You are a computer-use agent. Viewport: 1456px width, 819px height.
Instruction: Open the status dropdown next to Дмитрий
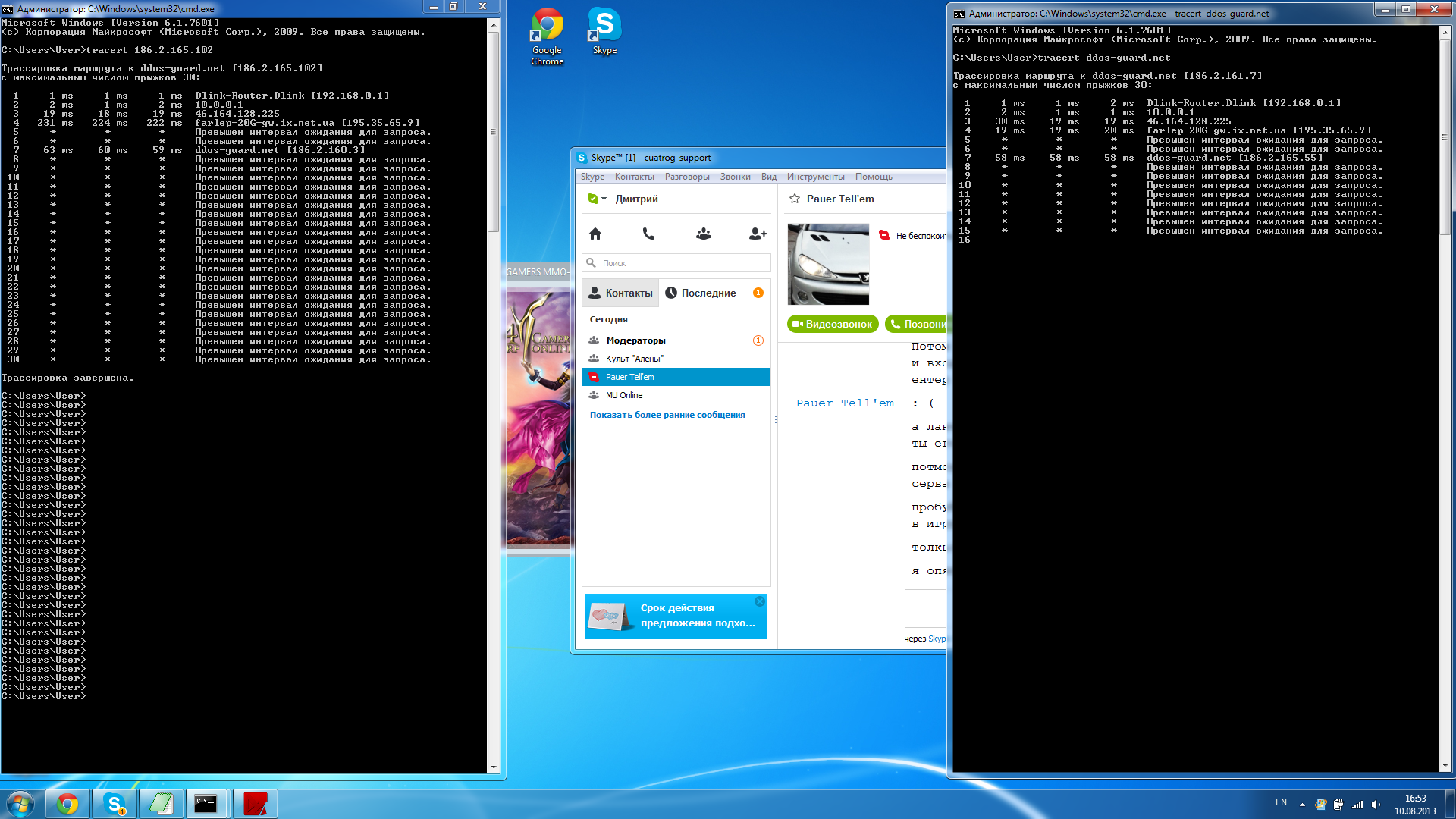pos(604,199)
